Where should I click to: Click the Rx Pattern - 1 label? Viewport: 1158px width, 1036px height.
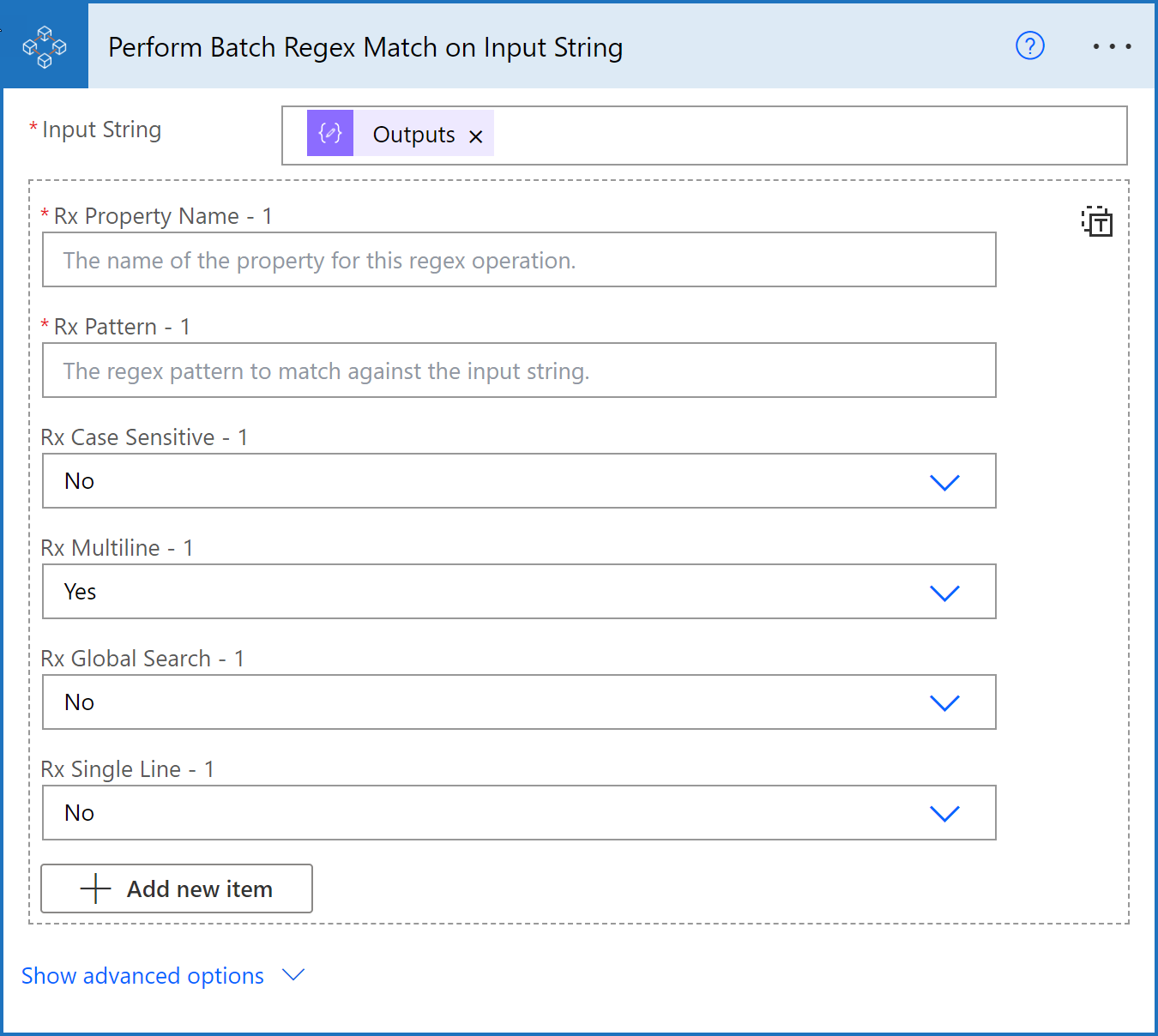(121, 327)
